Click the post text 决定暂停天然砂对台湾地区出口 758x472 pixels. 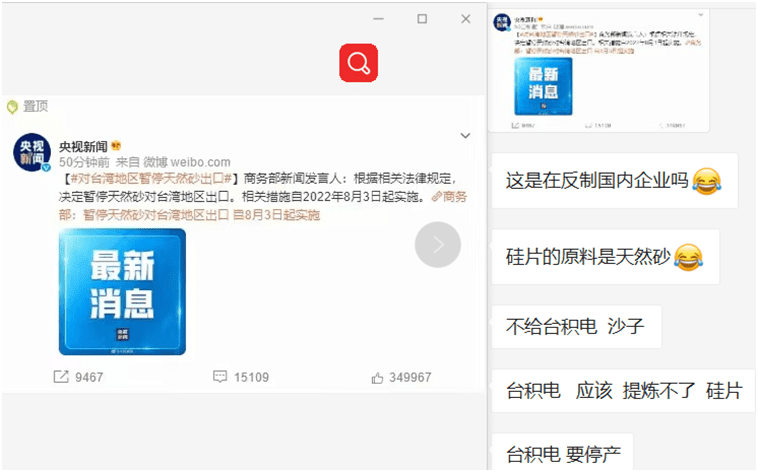coord(144,197)
